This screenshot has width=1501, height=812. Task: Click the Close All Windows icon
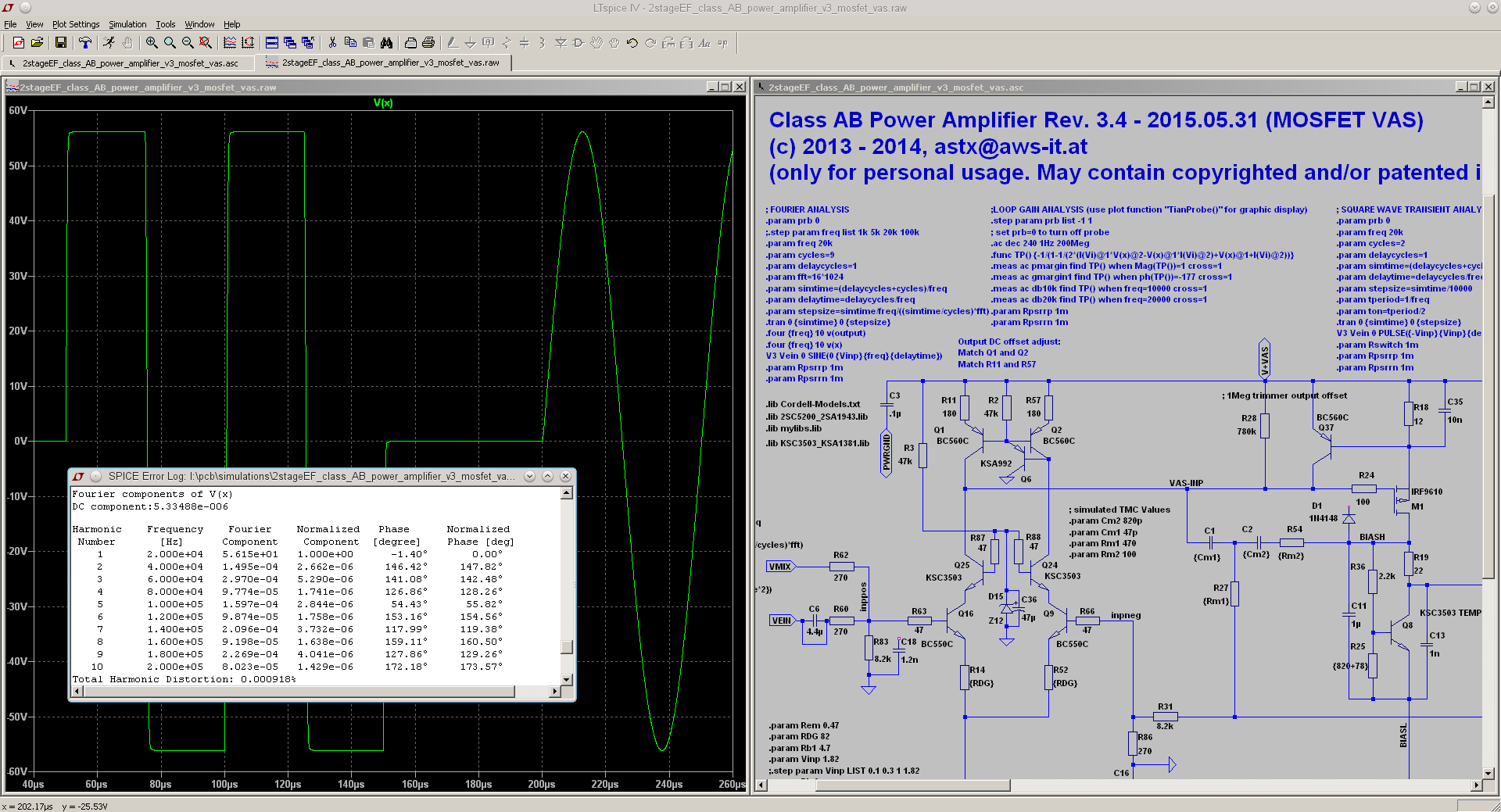(x=308, y=43)
